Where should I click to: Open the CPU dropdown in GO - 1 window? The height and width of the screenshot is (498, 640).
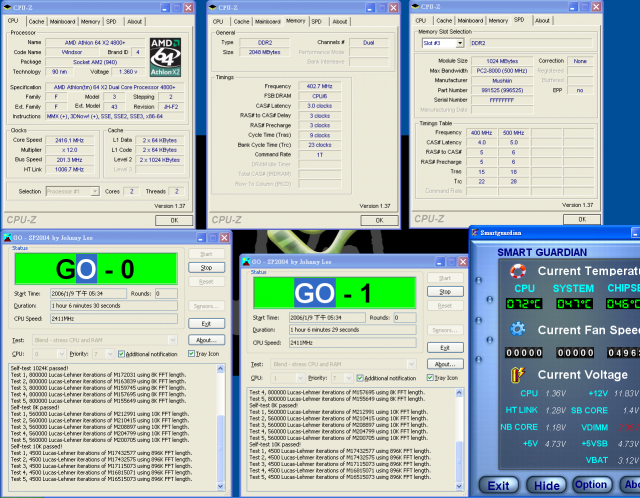(x=300, y=378)
